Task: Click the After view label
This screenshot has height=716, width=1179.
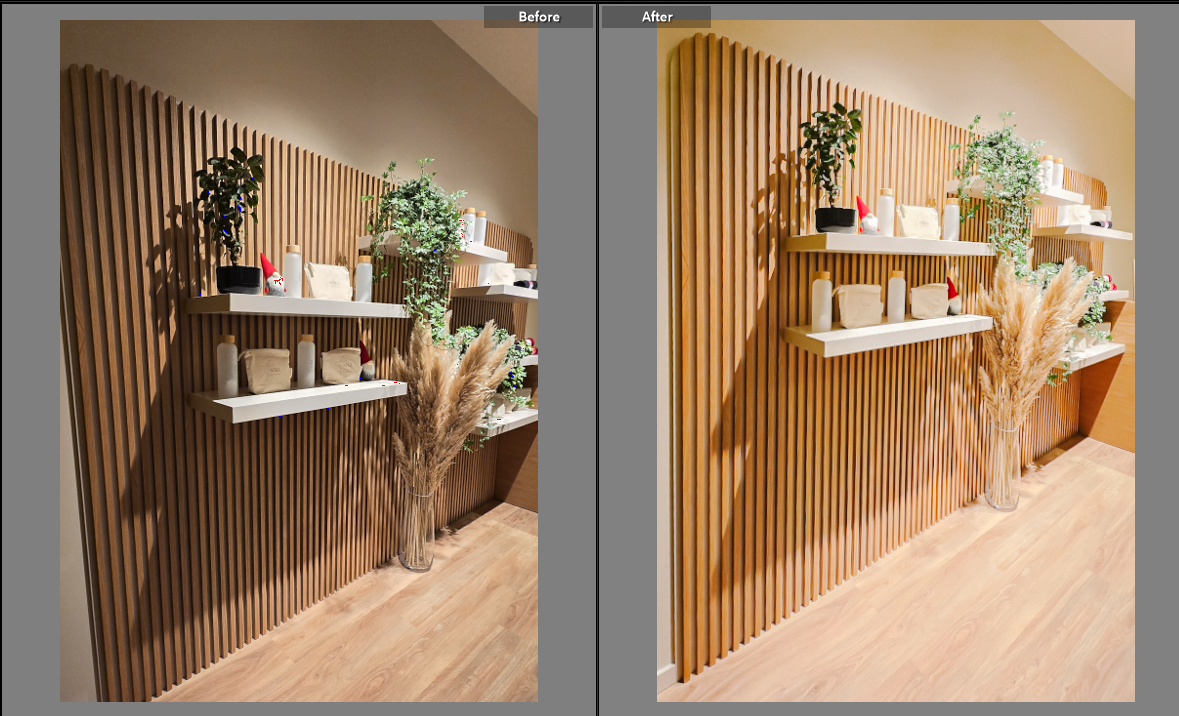Action: tap(657, 17)
